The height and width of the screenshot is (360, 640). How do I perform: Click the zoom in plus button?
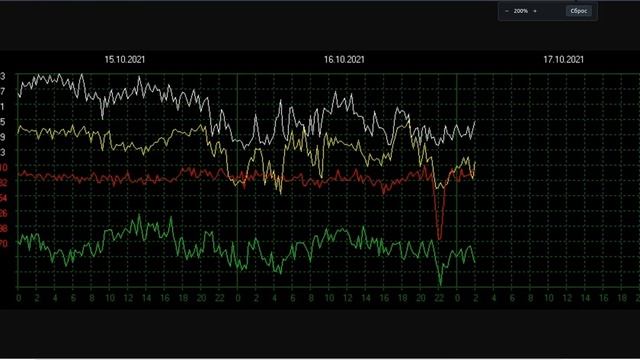[x=535, y=11]
